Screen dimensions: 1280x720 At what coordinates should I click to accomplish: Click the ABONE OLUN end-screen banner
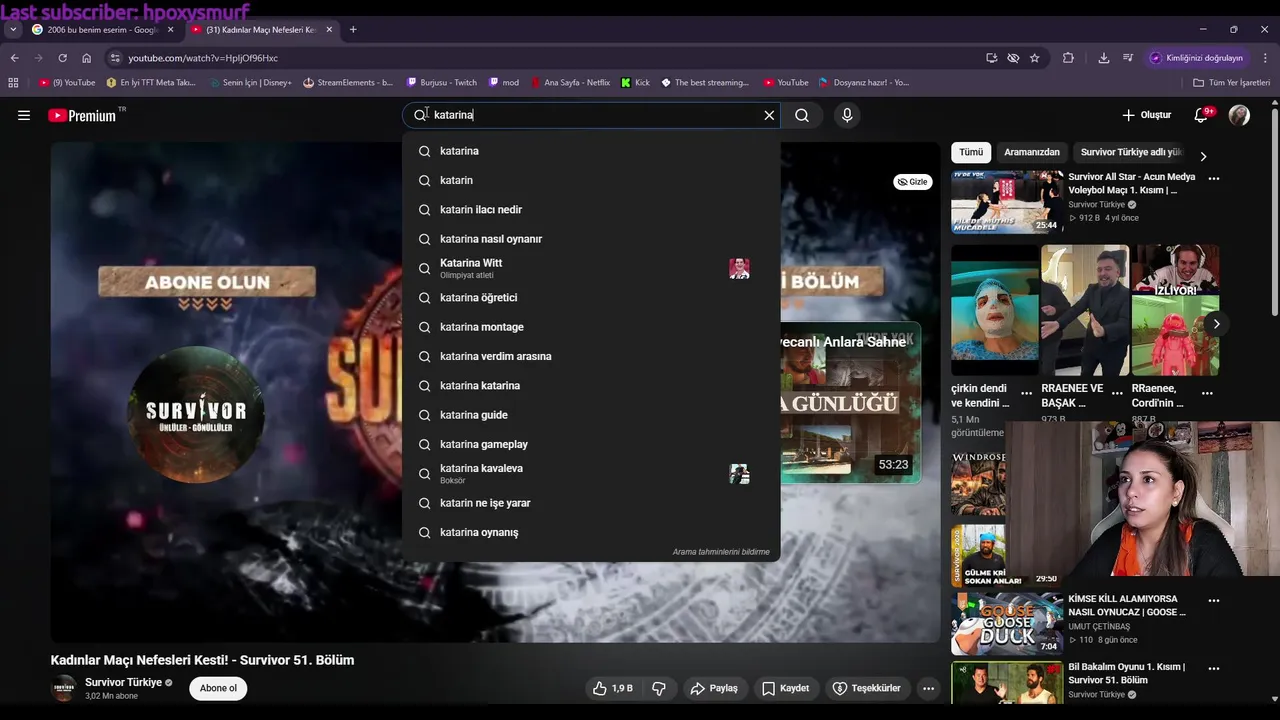[x=206, y=282]
